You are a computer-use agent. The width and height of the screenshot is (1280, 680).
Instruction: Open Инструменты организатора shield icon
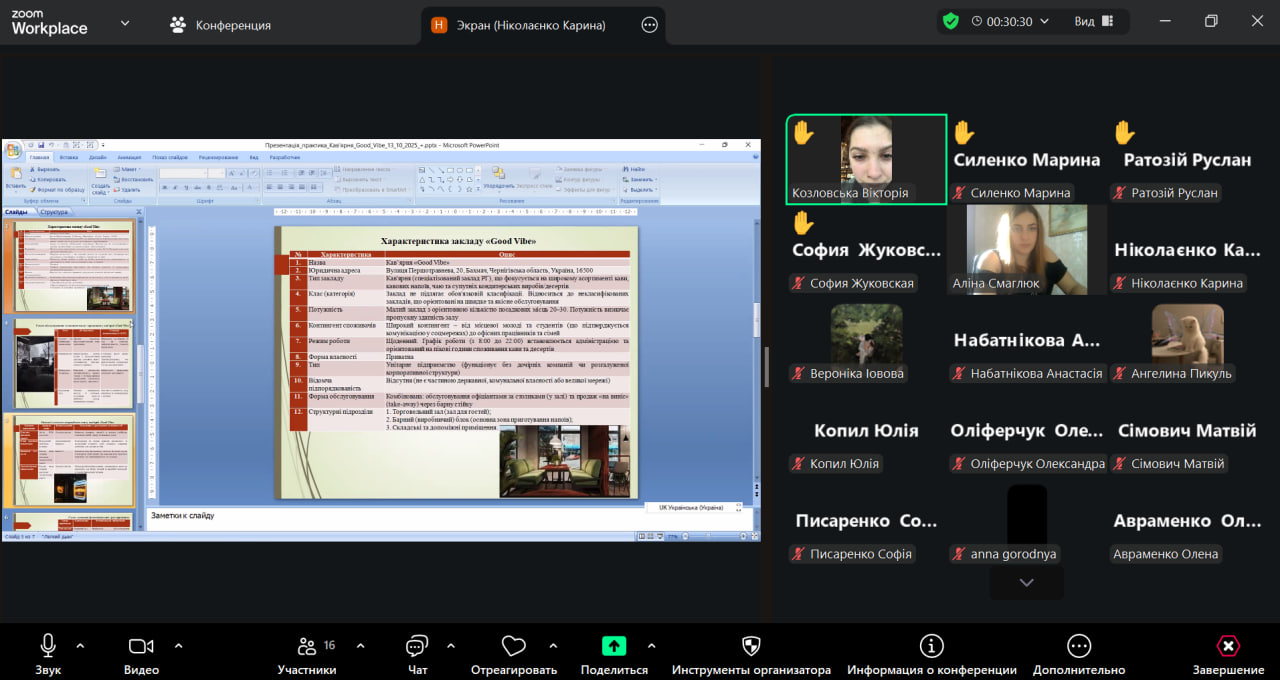[x=751, y=646]
